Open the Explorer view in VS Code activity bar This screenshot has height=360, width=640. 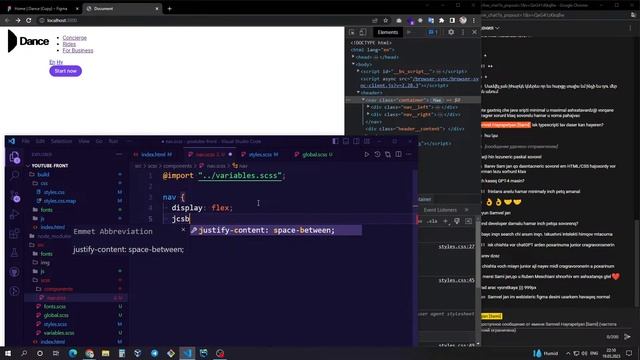pos(15,157)
